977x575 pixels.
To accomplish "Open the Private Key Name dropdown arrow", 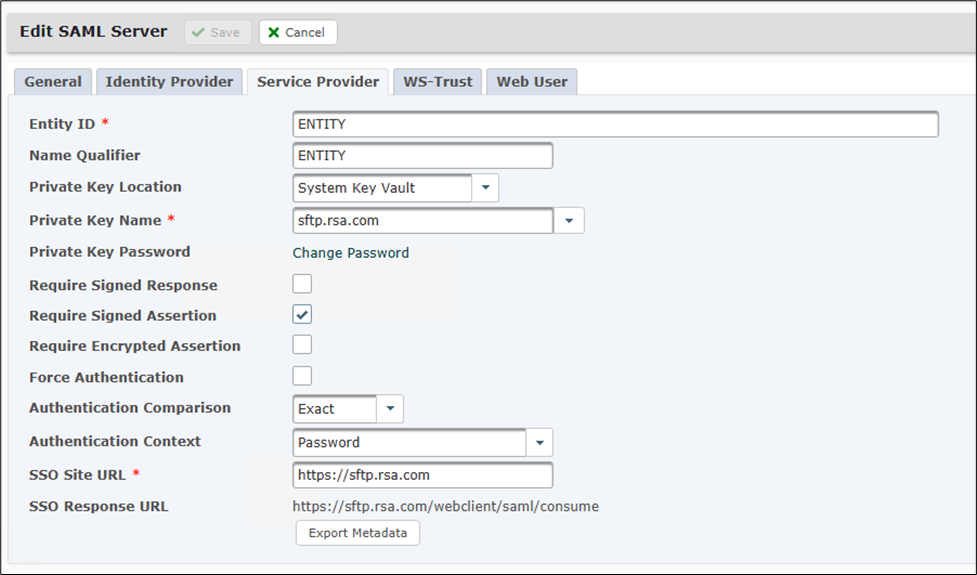I will [569, 220].
